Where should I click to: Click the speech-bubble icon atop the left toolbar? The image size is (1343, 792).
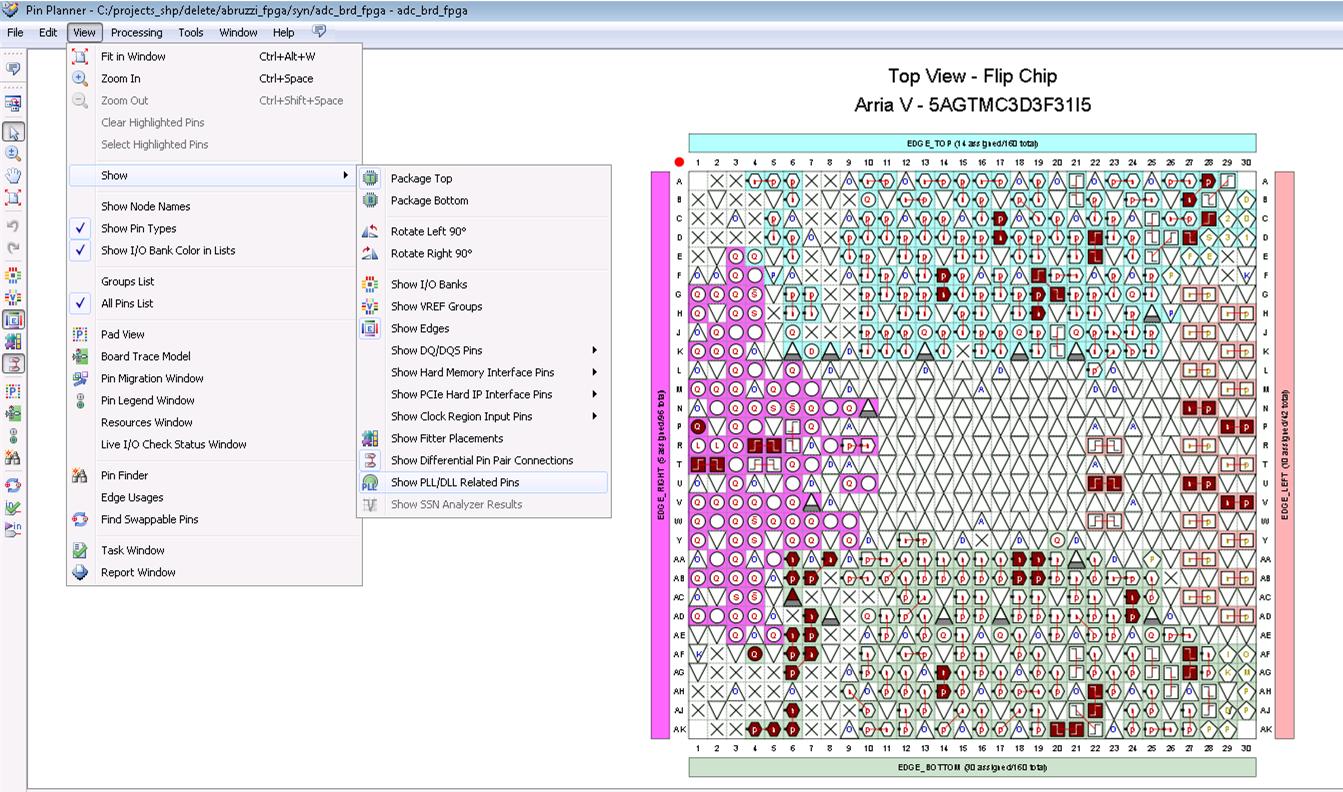click(x=13, y=69)
